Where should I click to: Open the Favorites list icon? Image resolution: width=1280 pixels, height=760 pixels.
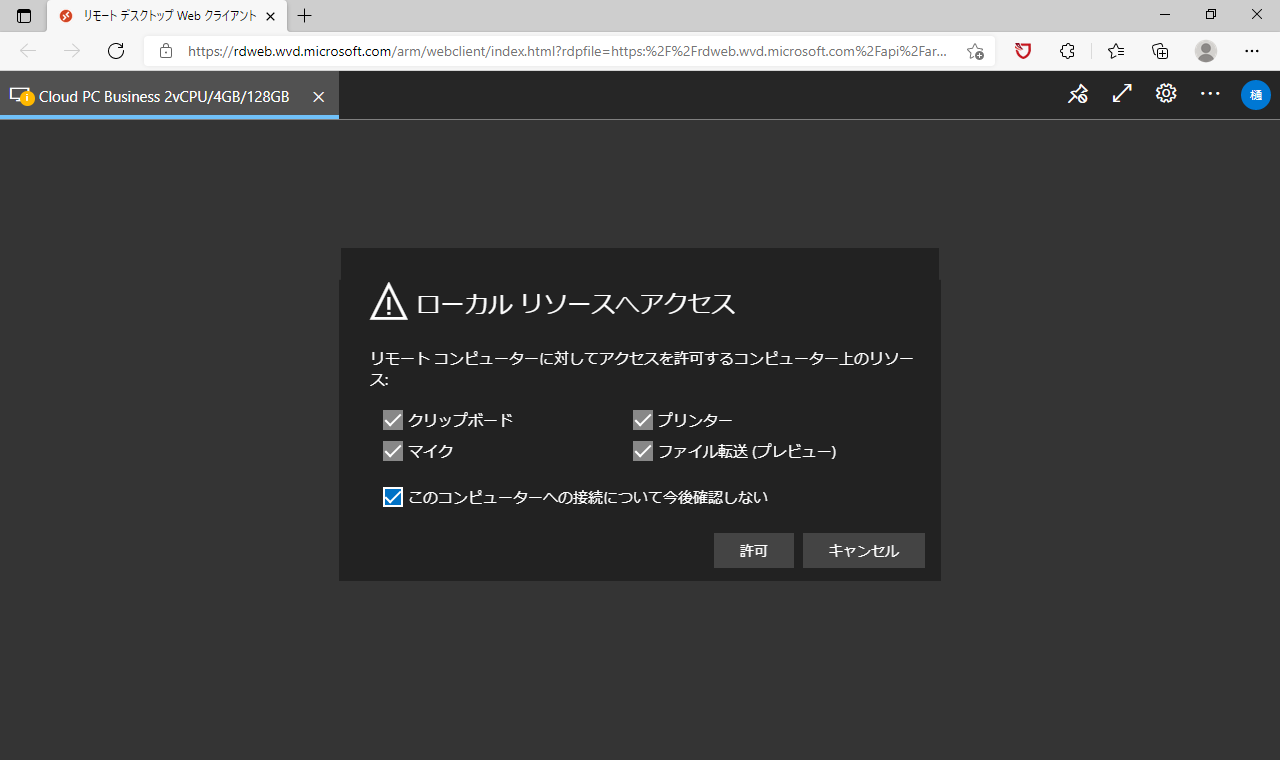pyautogui.click(x=1116, y=51)
